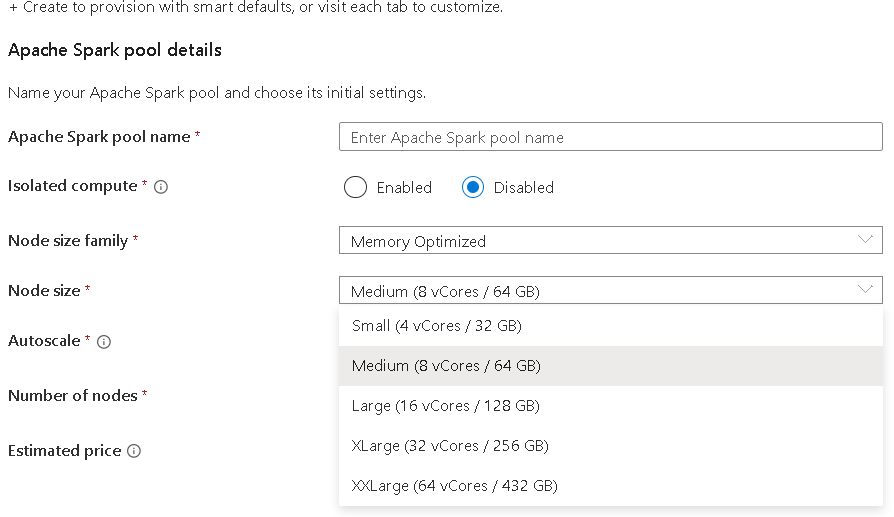894x517 pixels.
Task: Click the Estimated price label
Action: click(x=64, y=451)
